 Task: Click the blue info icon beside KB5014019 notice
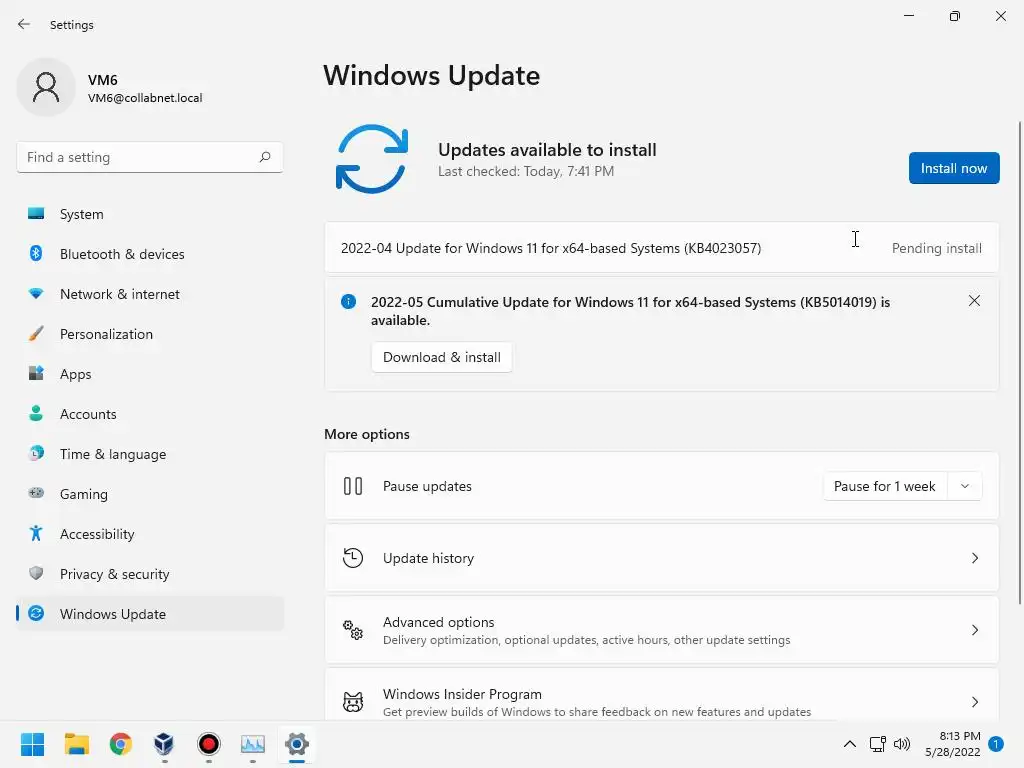tap(348, 302)
